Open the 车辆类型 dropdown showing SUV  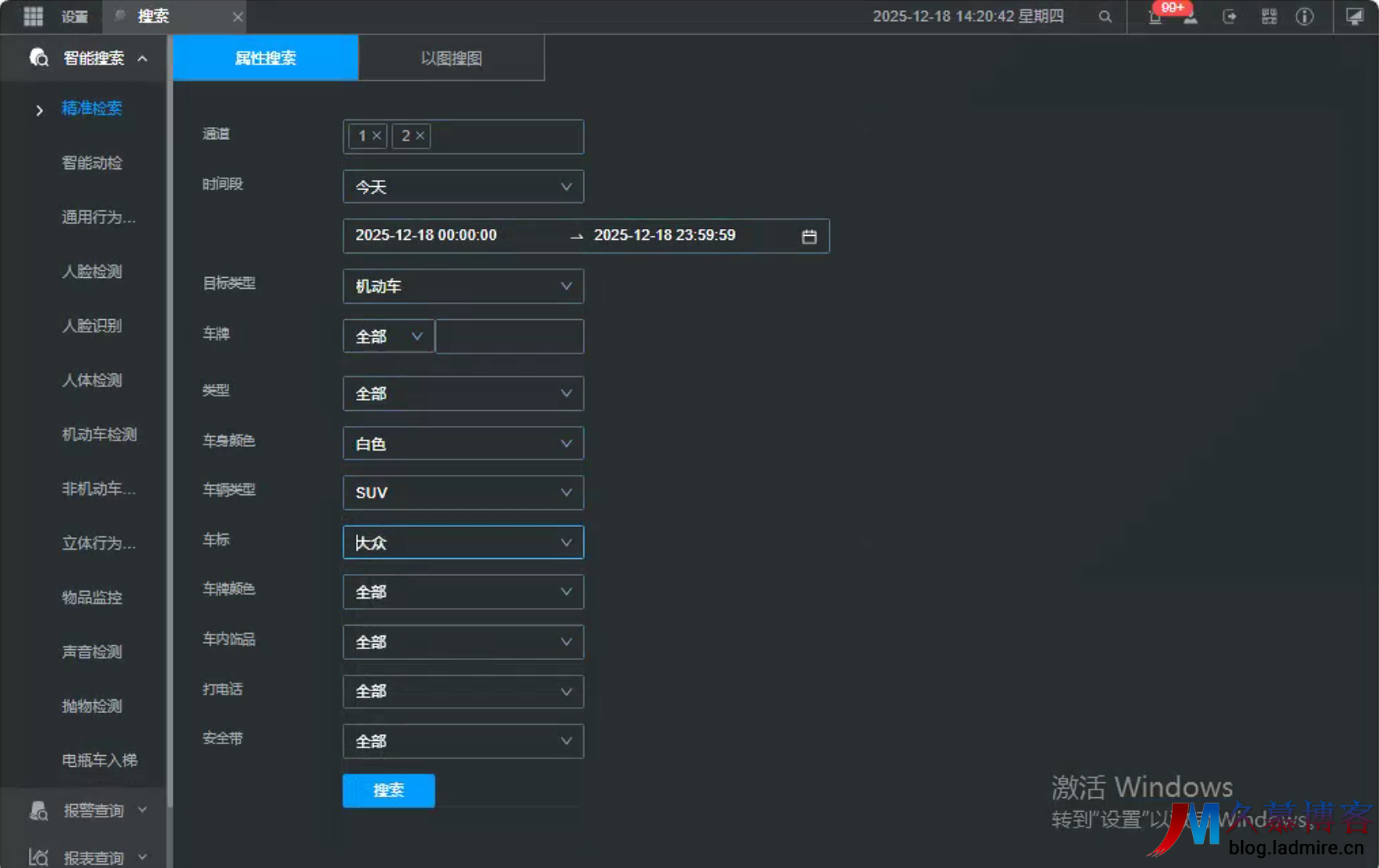[463, 493]
